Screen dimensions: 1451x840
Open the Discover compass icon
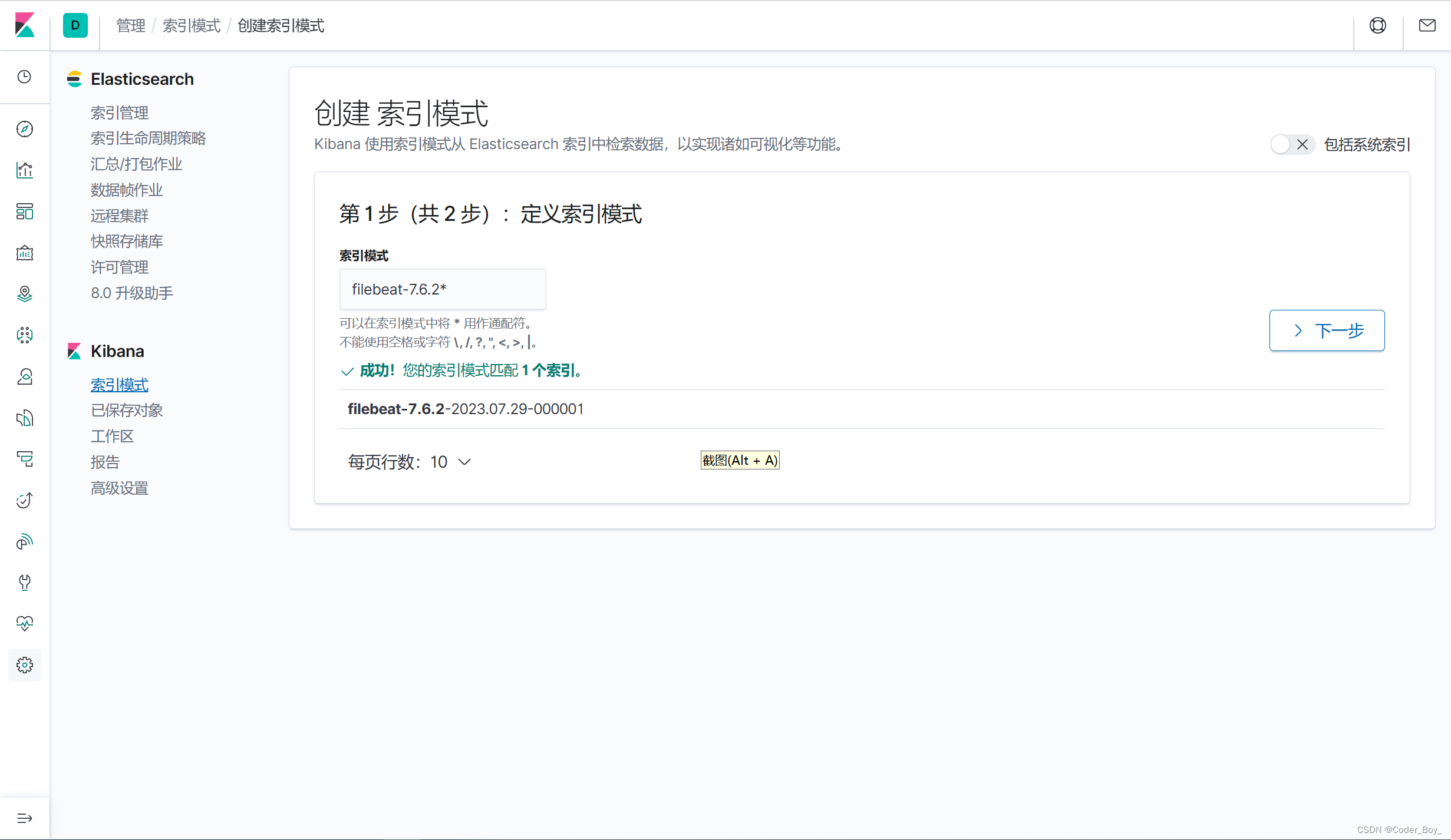pos(24,129)
